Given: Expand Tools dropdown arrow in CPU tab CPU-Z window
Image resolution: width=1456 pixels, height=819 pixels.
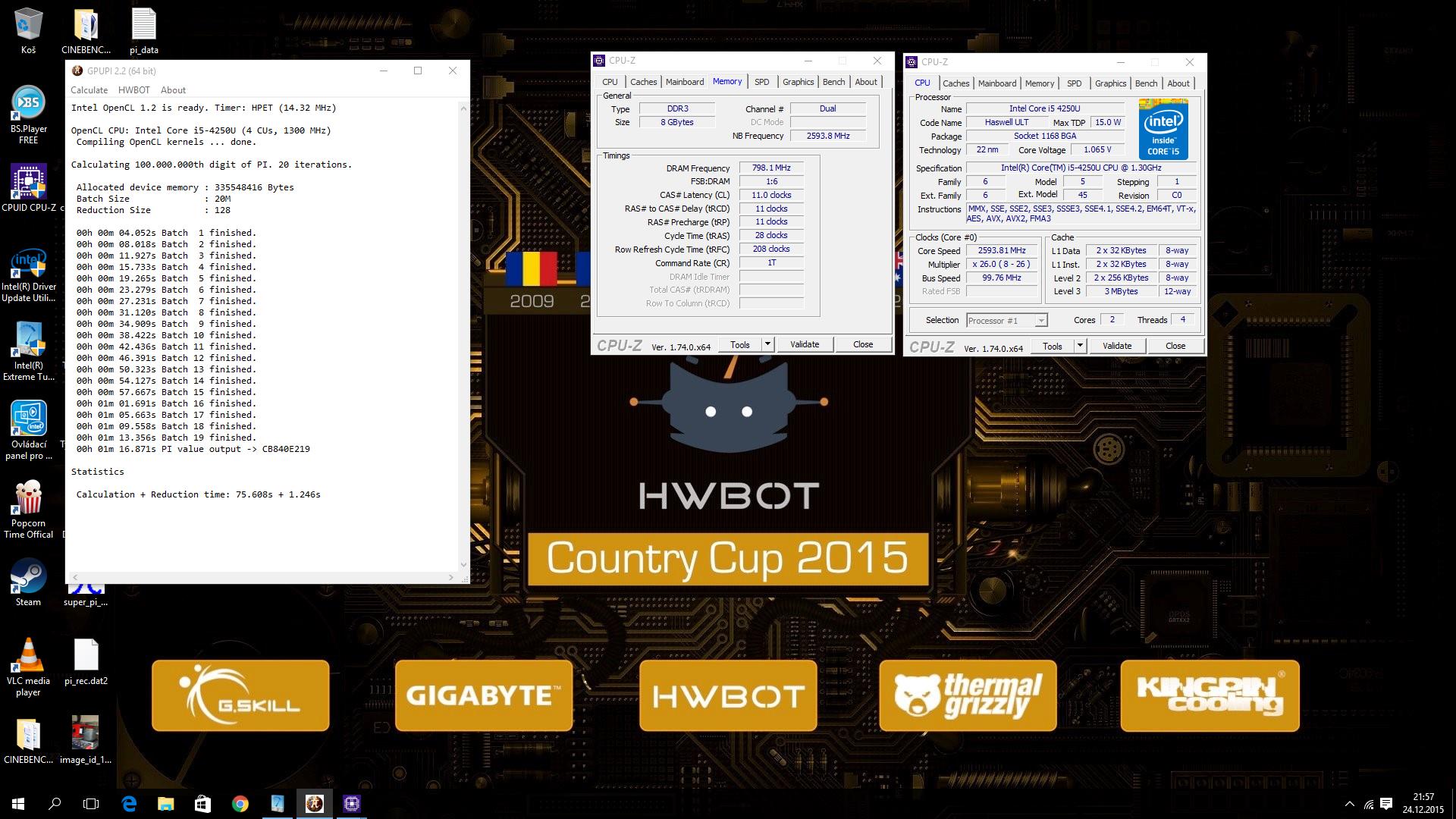Looking at the screenshot, I should tap(1080, 346).
